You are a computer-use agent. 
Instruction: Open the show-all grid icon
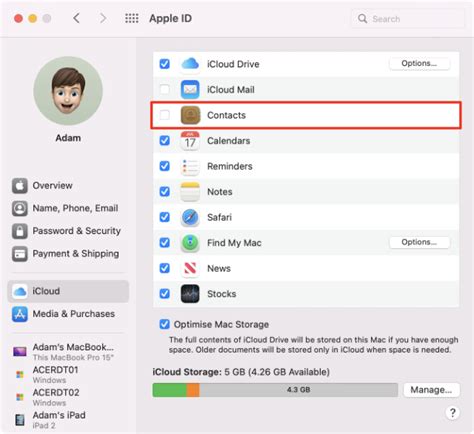(x=132, y=18)
